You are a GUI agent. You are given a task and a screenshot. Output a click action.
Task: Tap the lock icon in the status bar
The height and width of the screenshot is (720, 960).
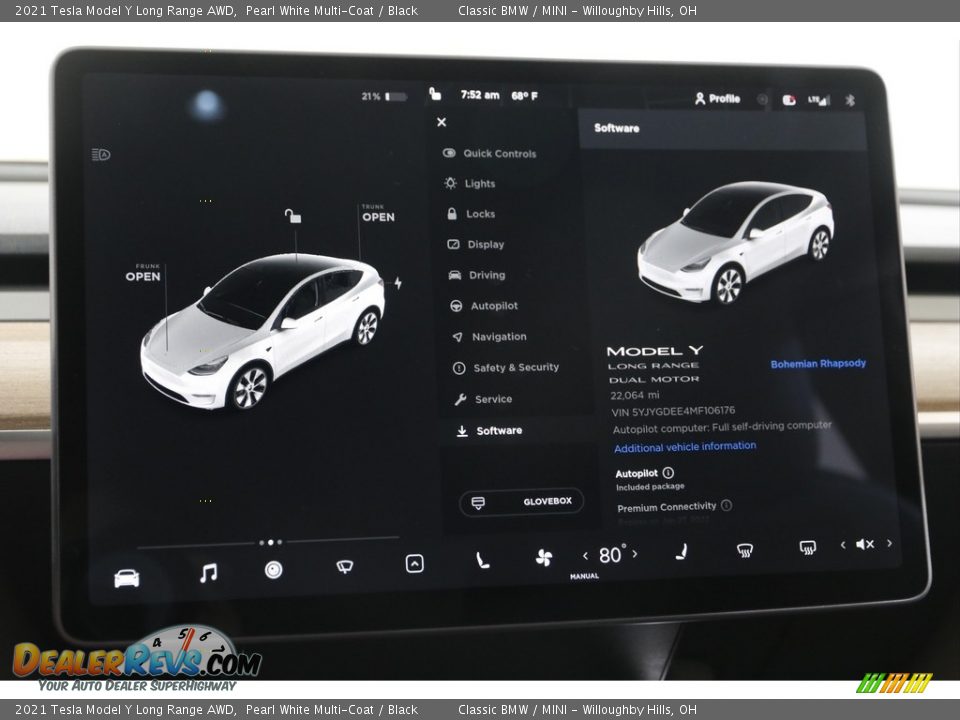click(435, 94)
